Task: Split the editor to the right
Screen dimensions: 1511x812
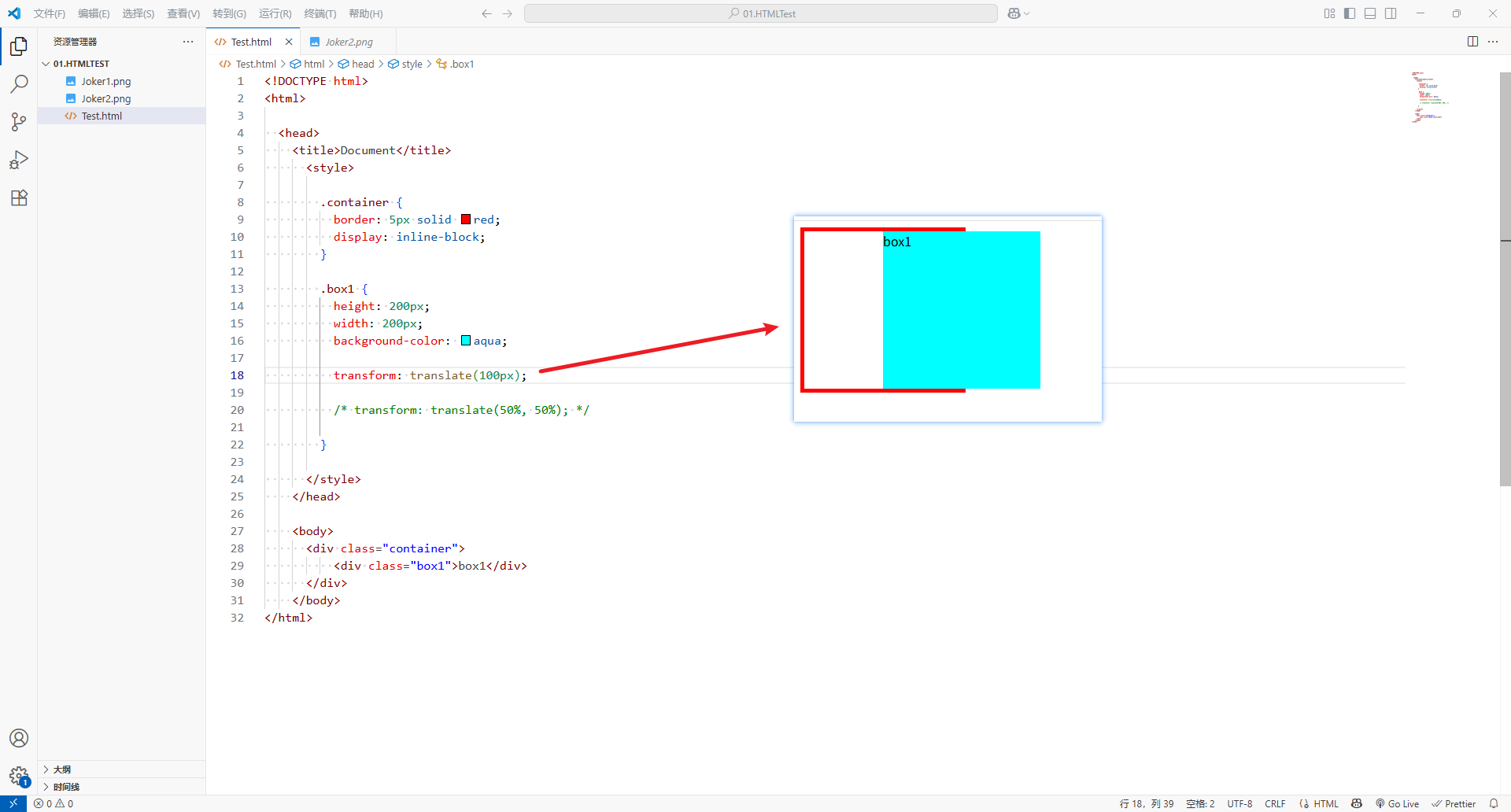Action: [x=1472, y=42]
